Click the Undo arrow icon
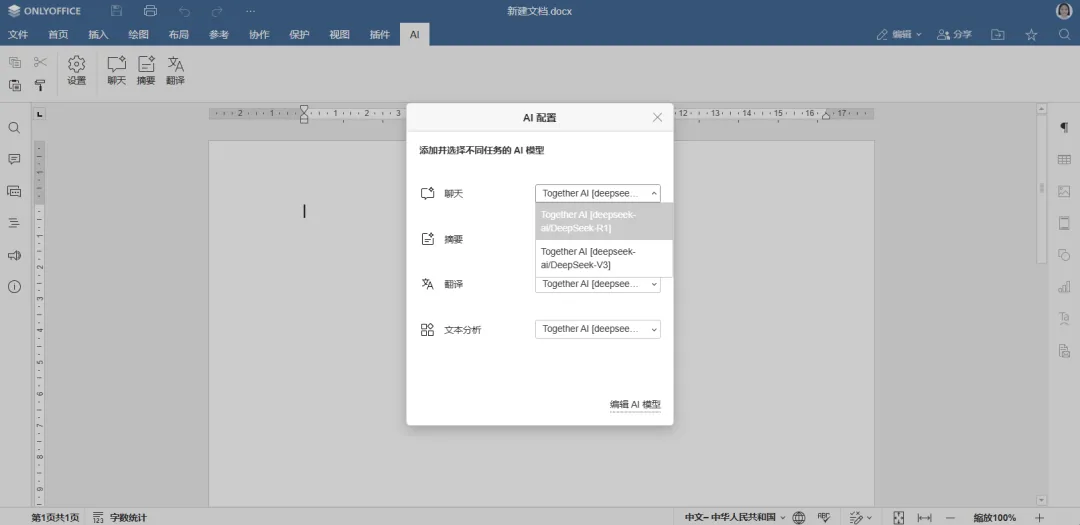The image size is (1080, 525). coord(184,11)
